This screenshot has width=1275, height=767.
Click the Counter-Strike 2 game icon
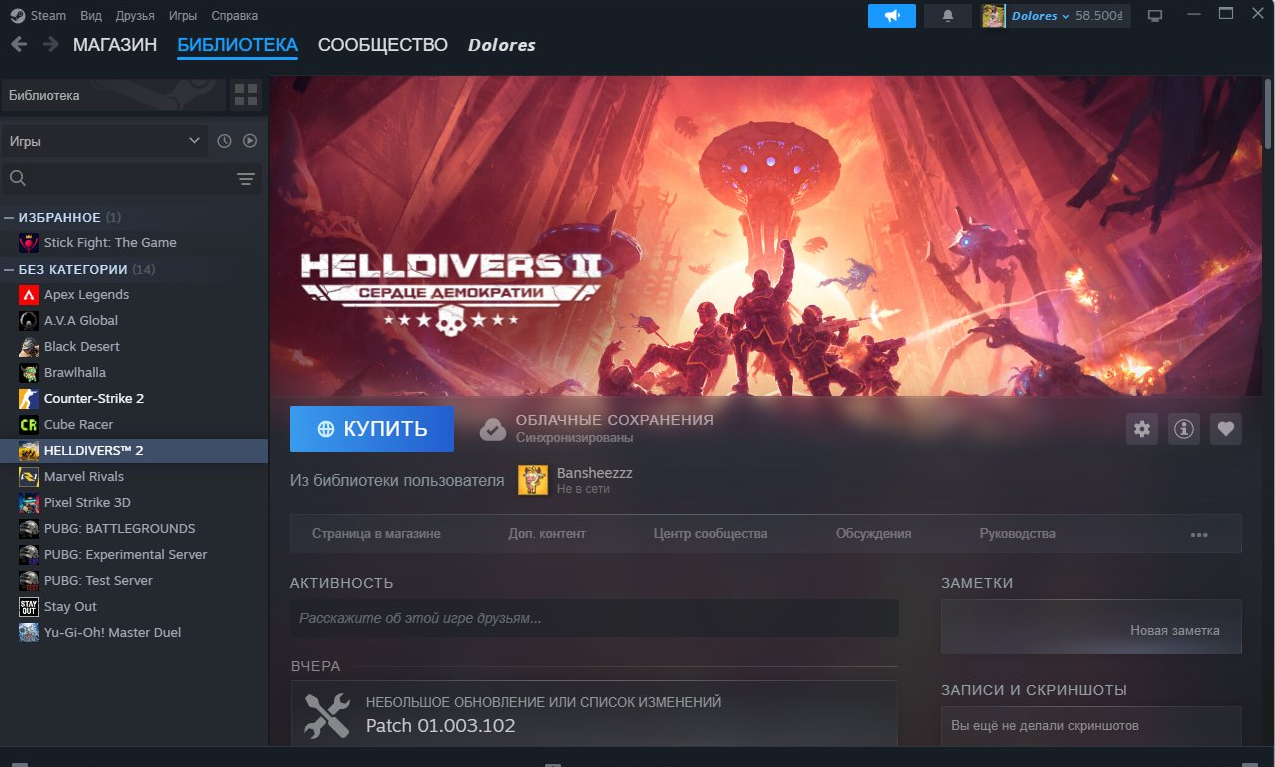[29, 399]
